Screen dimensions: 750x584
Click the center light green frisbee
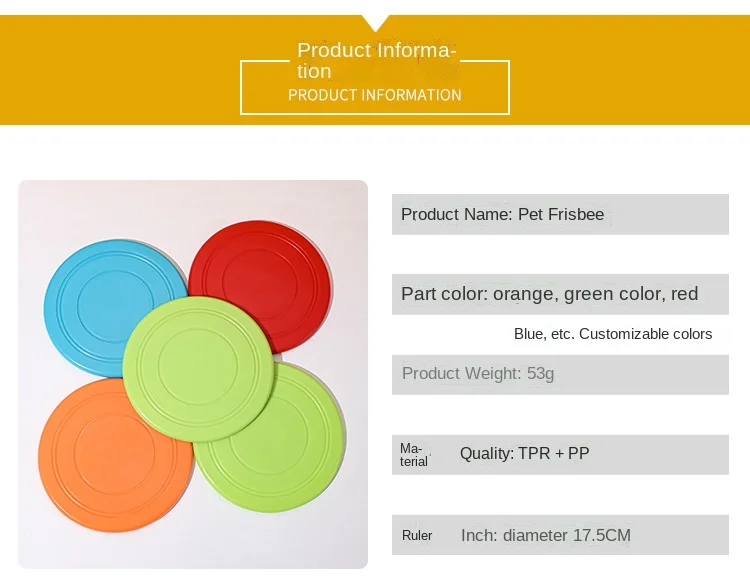(198, 368)
